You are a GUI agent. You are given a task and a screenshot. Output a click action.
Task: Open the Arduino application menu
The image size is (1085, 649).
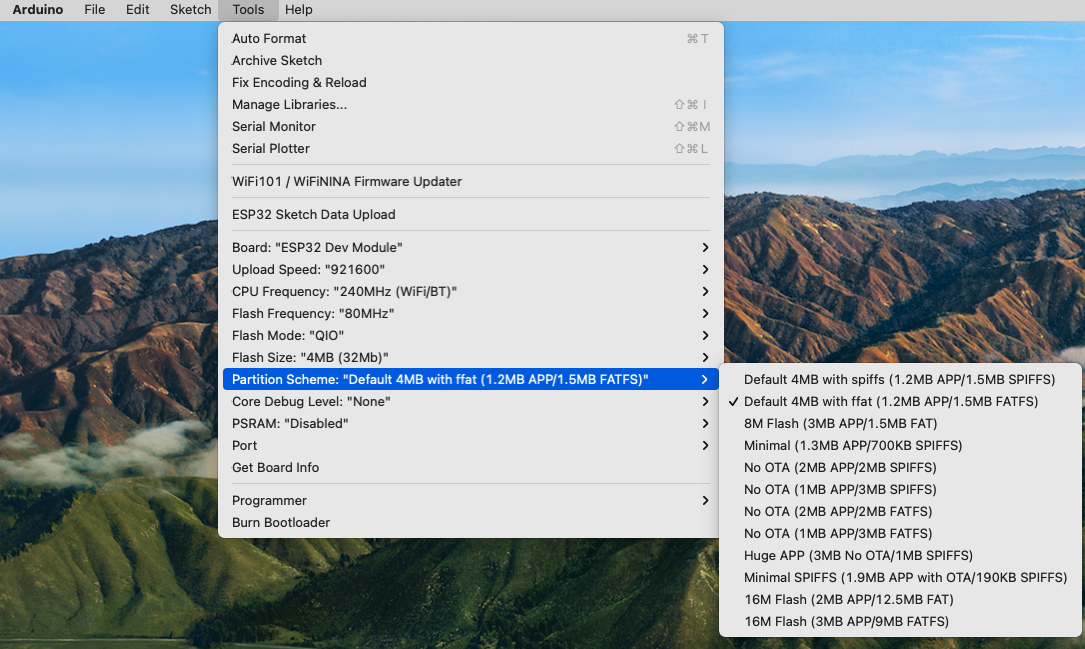point(38,10)
